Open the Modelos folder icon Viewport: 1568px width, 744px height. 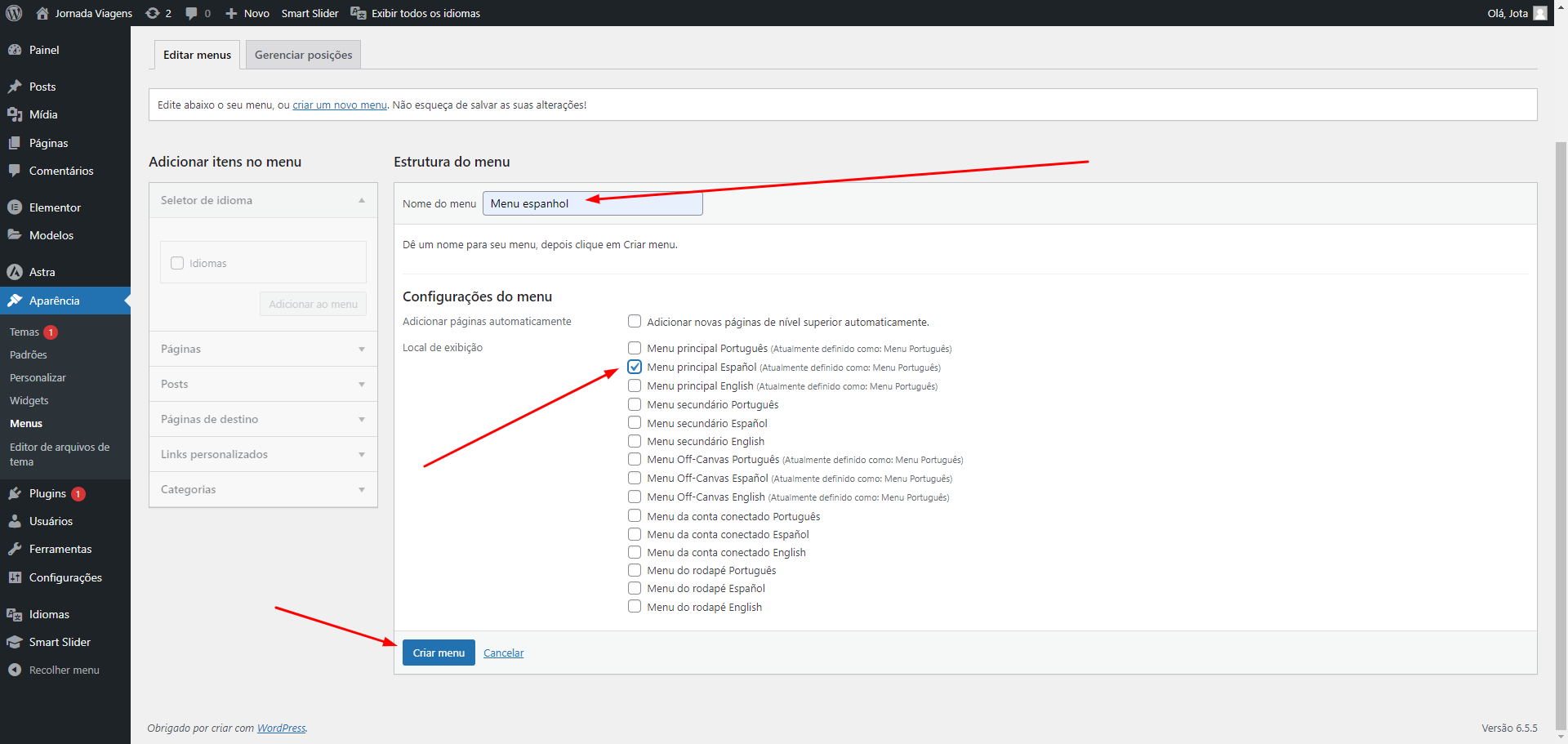tap(15, 235)
